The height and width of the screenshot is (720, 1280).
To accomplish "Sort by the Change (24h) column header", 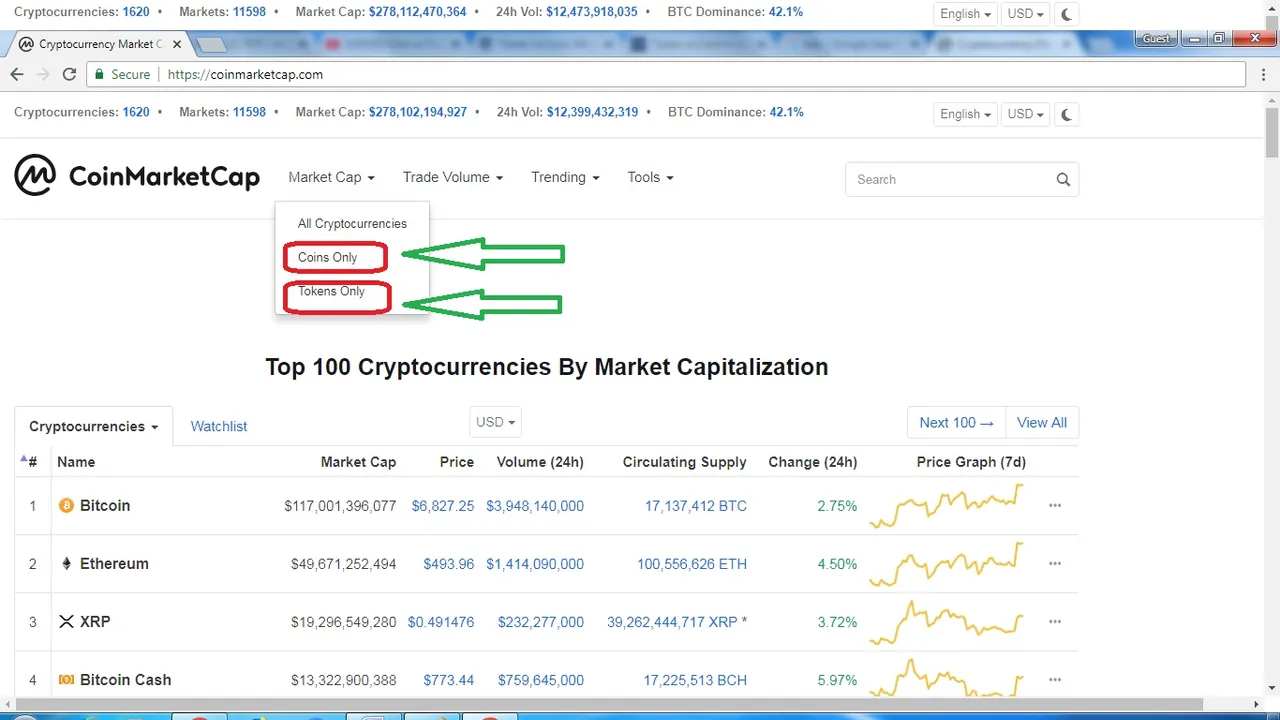I will [812, 462].
